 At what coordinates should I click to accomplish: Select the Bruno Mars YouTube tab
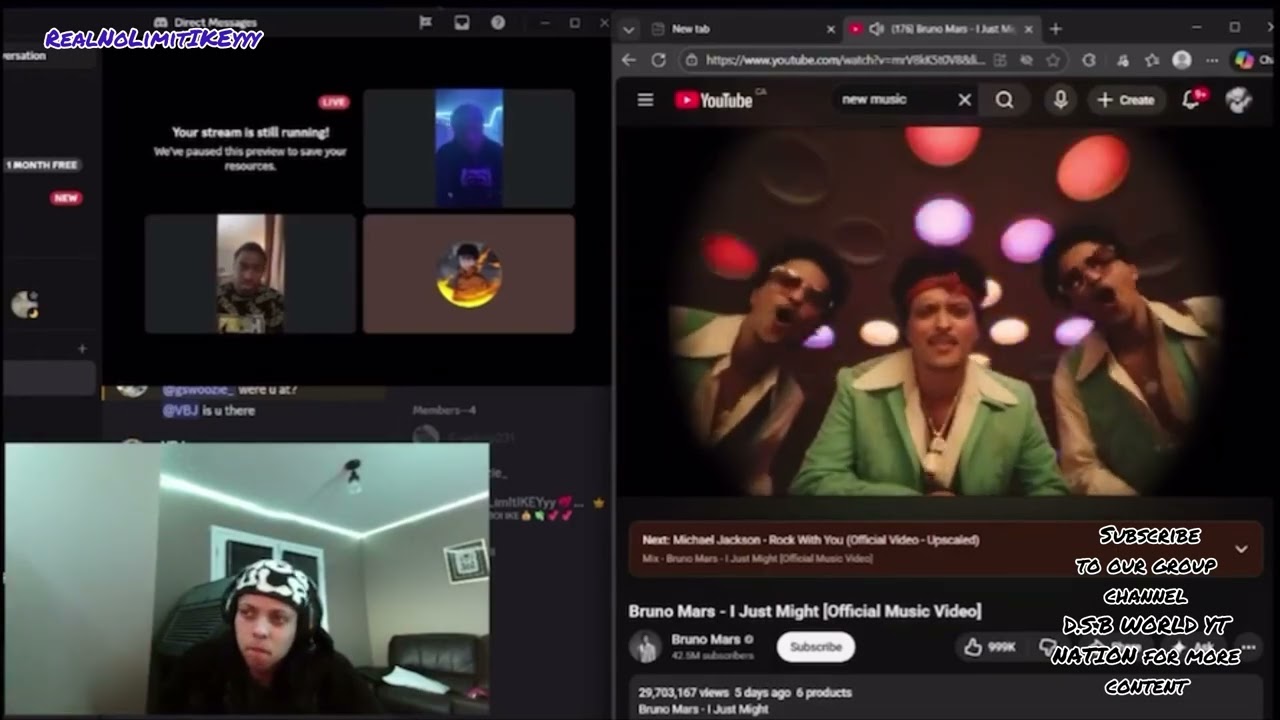pos(943,29)
